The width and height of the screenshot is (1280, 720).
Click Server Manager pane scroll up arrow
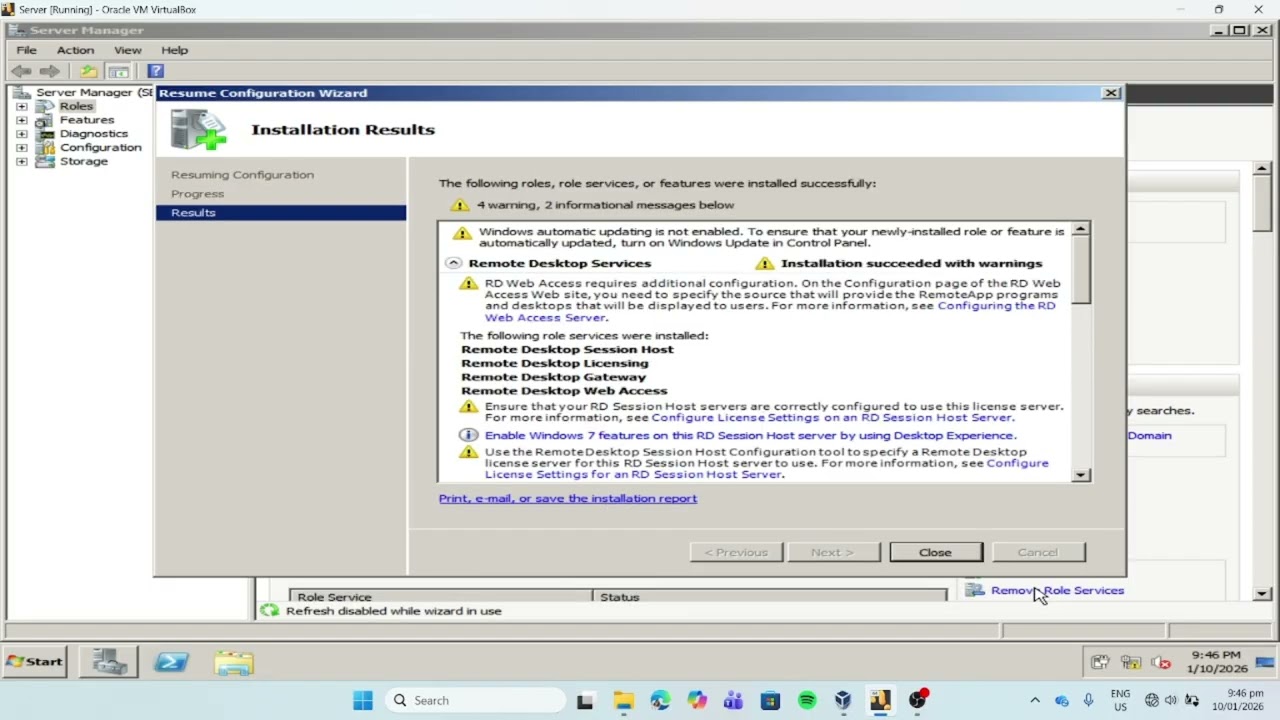pos(1262,169)
